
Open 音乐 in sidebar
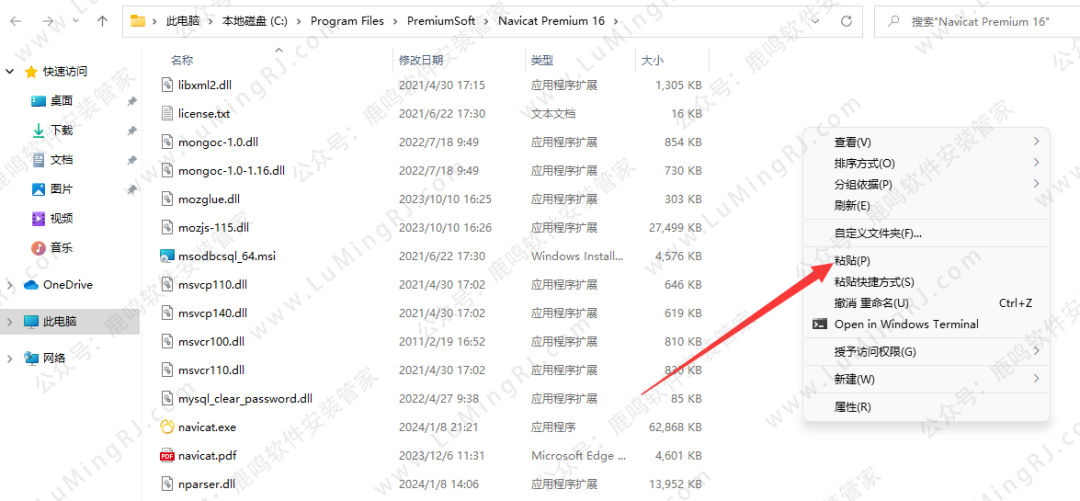coord(61,247)
